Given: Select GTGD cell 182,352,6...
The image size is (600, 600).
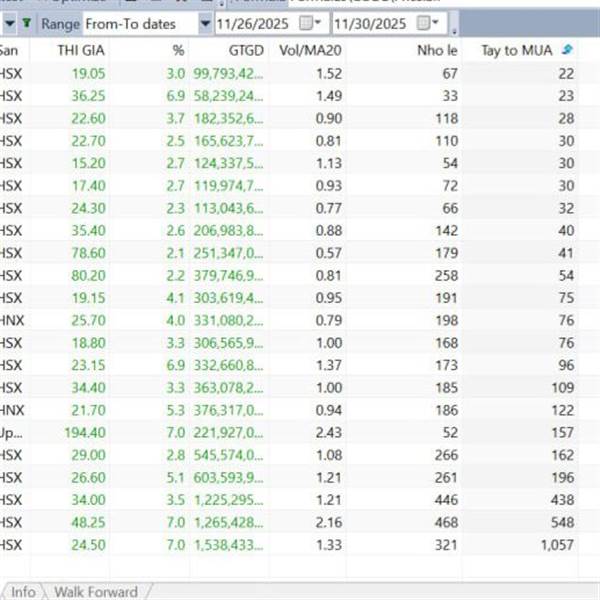Looking at the screenshot, I should 228,118.
